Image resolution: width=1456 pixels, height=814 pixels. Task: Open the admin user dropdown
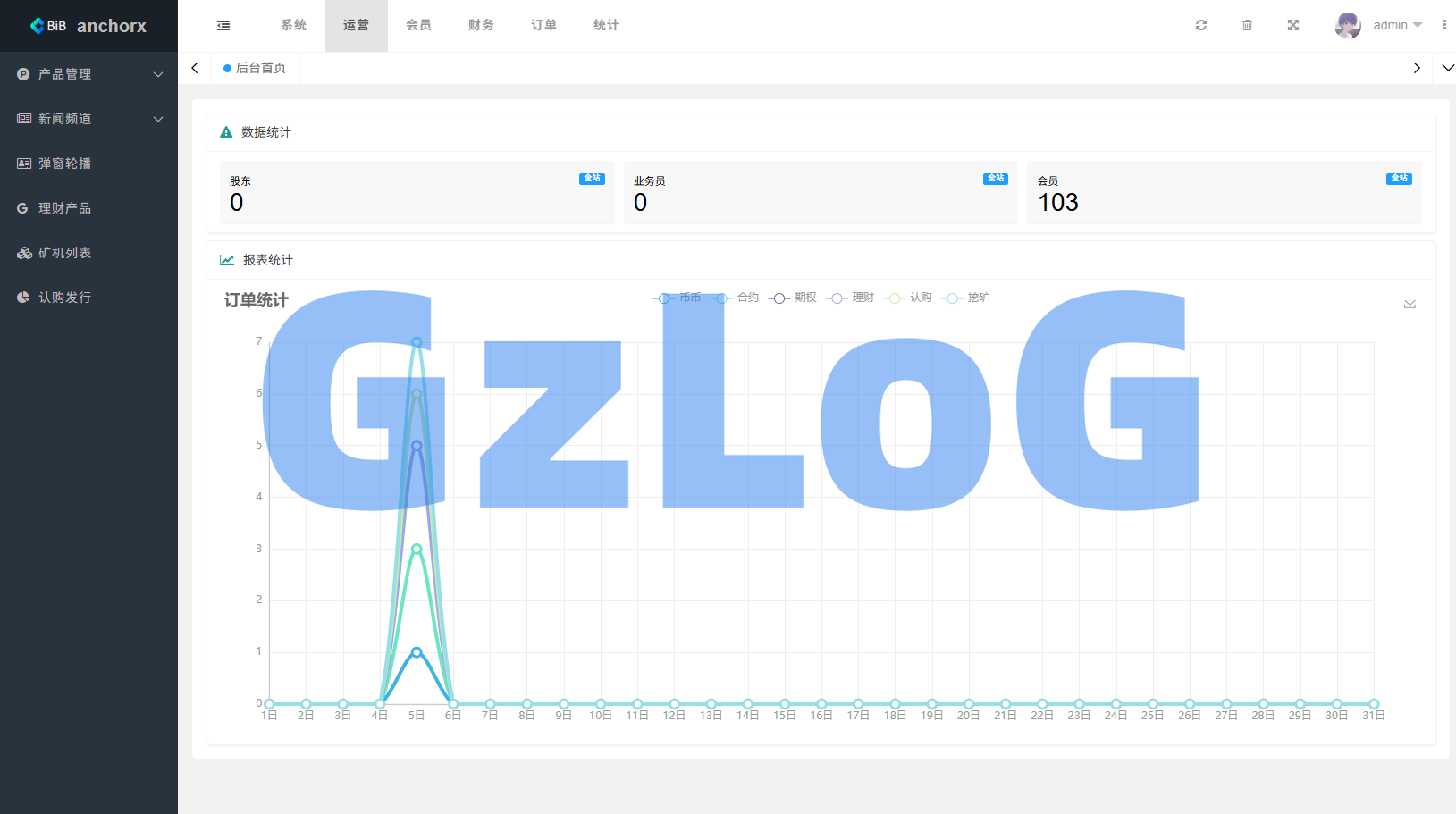tap(1397, 26)
